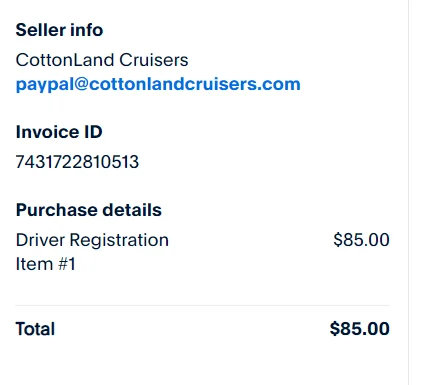Click the word Registration in the item name

[119, 241]
